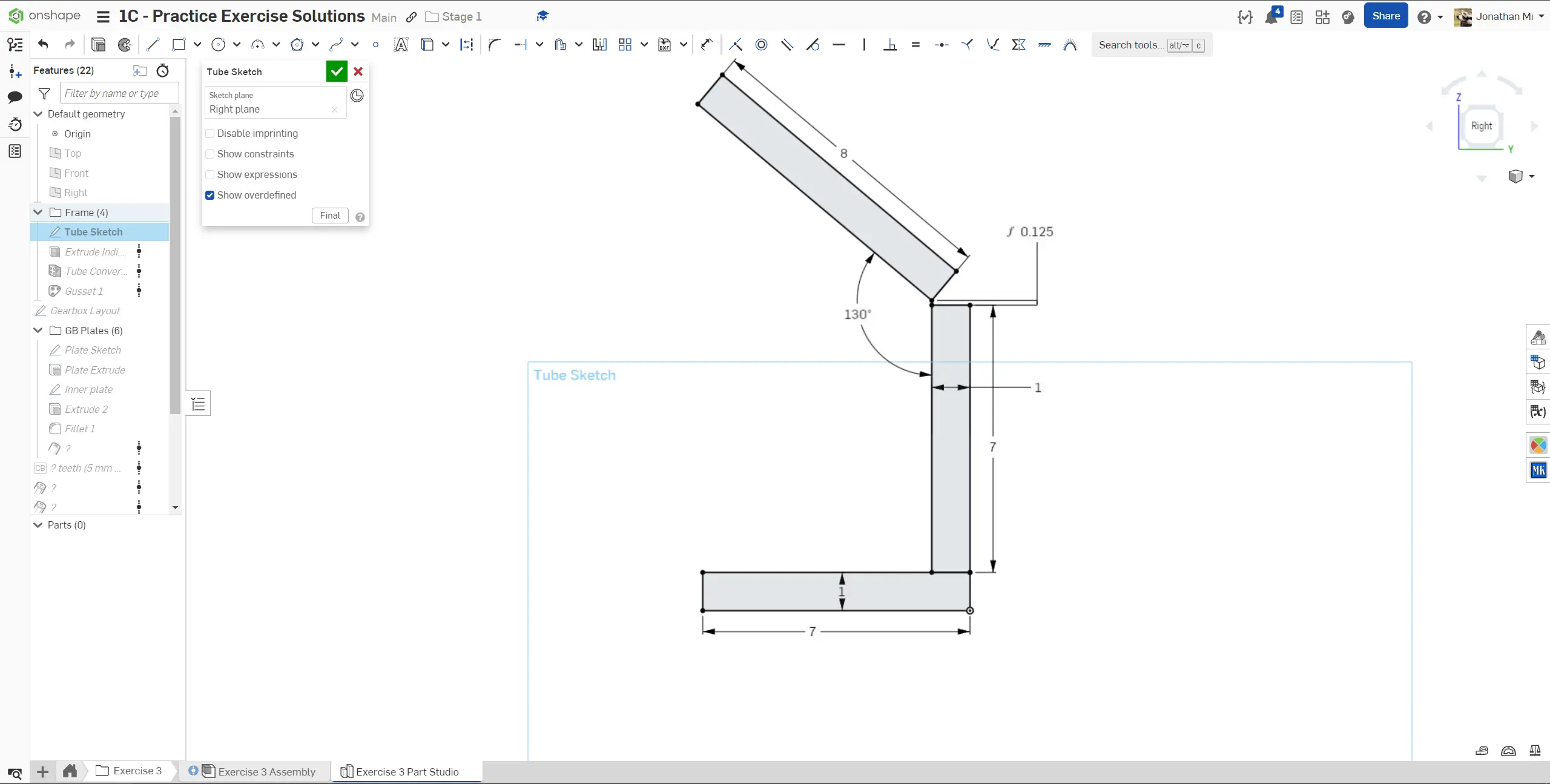Open the rectangle tool dropdown arrow
The image size is (1550, 784).
(197, 45)
